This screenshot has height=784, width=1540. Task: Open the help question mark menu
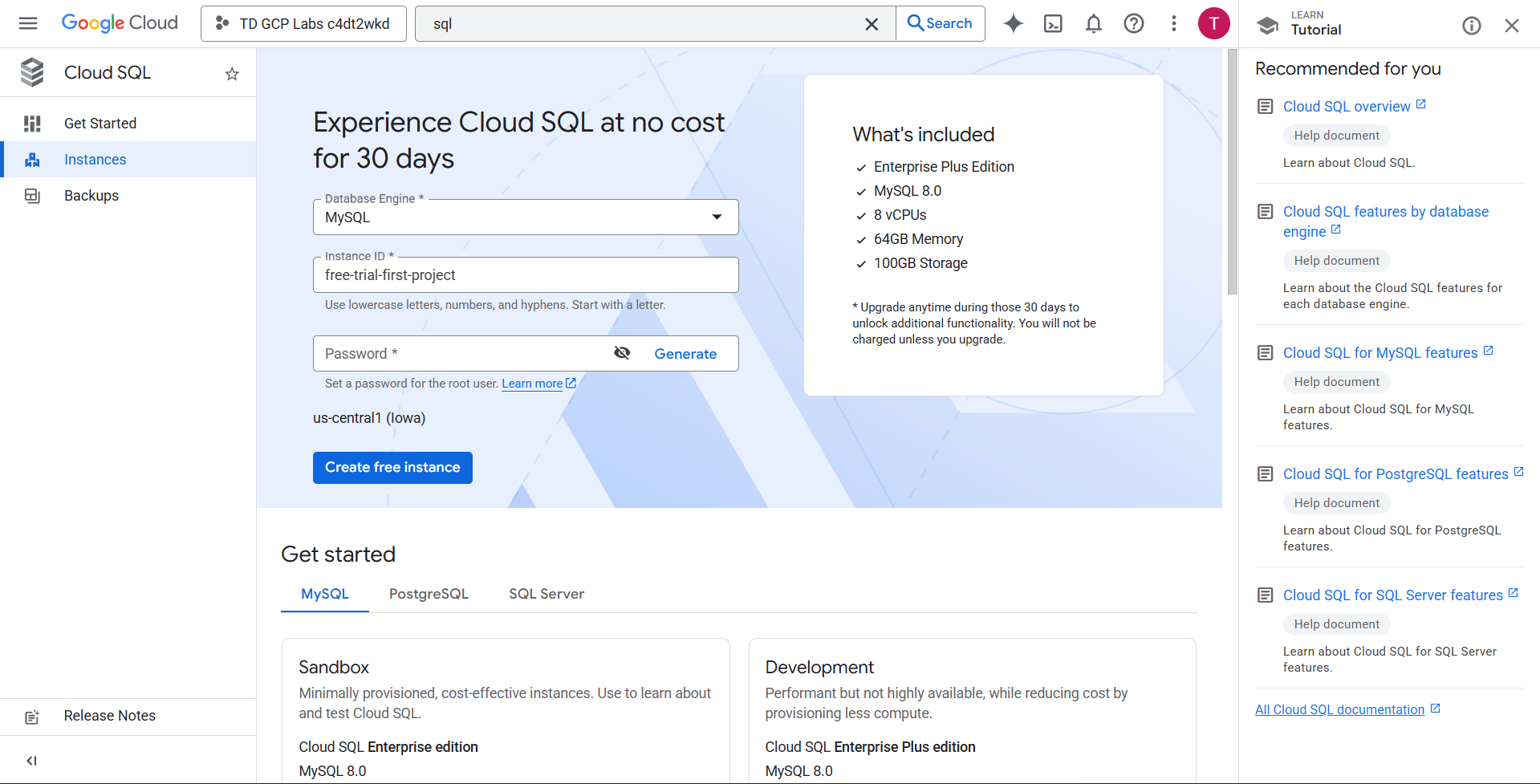[1133, 24]
